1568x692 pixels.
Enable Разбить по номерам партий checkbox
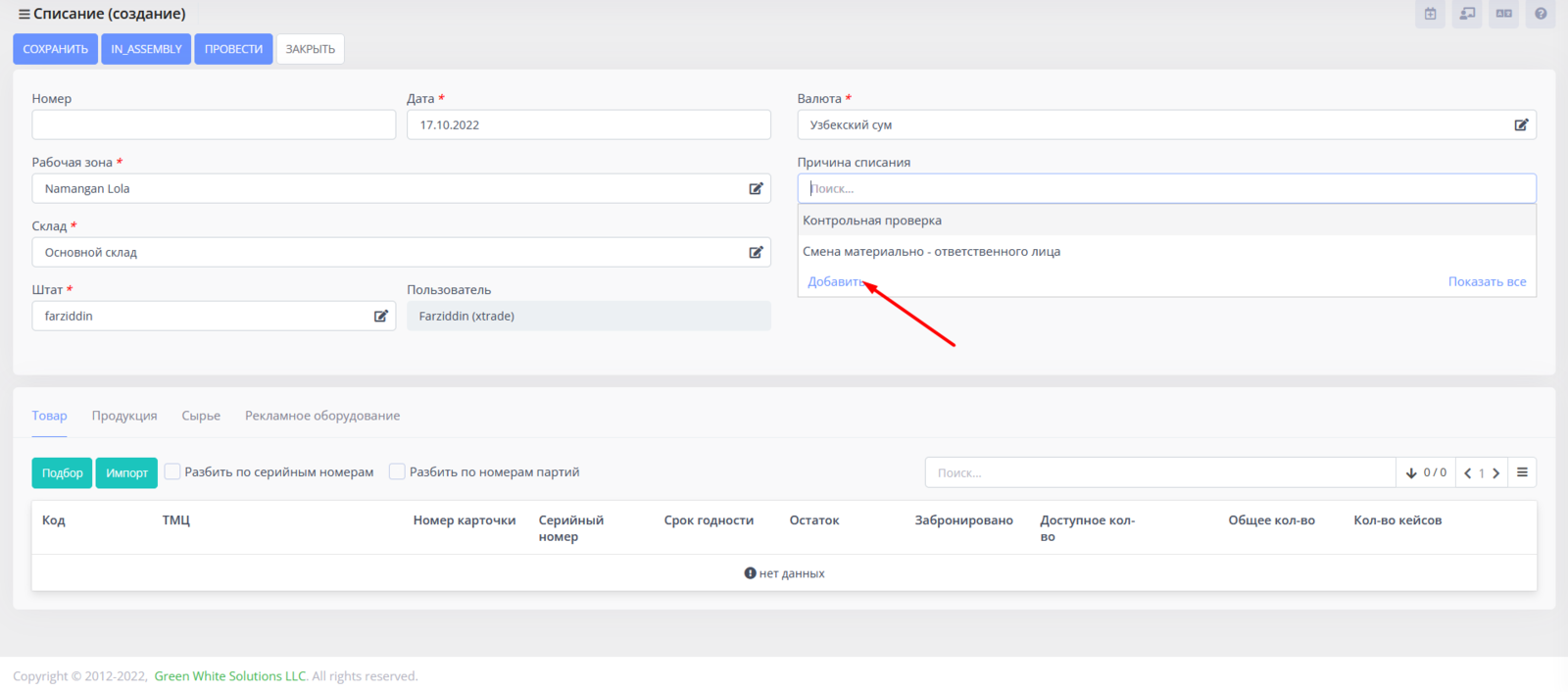tap(397, 471)
